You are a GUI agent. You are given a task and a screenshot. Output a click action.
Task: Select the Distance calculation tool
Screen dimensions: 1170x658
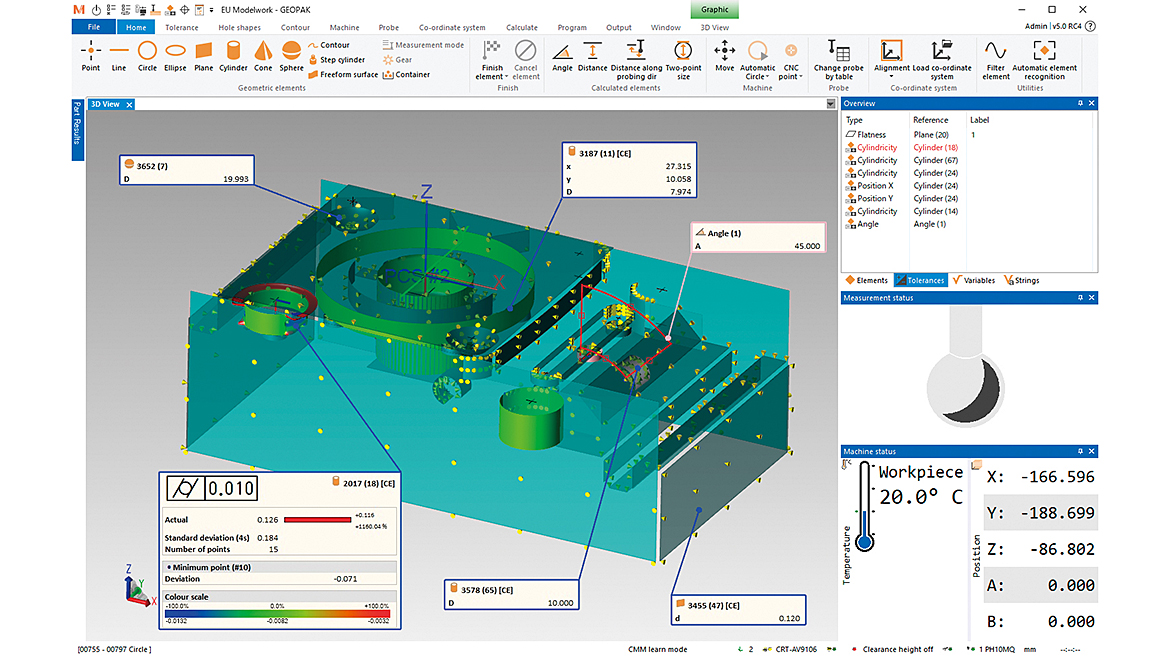click(592, 58)
